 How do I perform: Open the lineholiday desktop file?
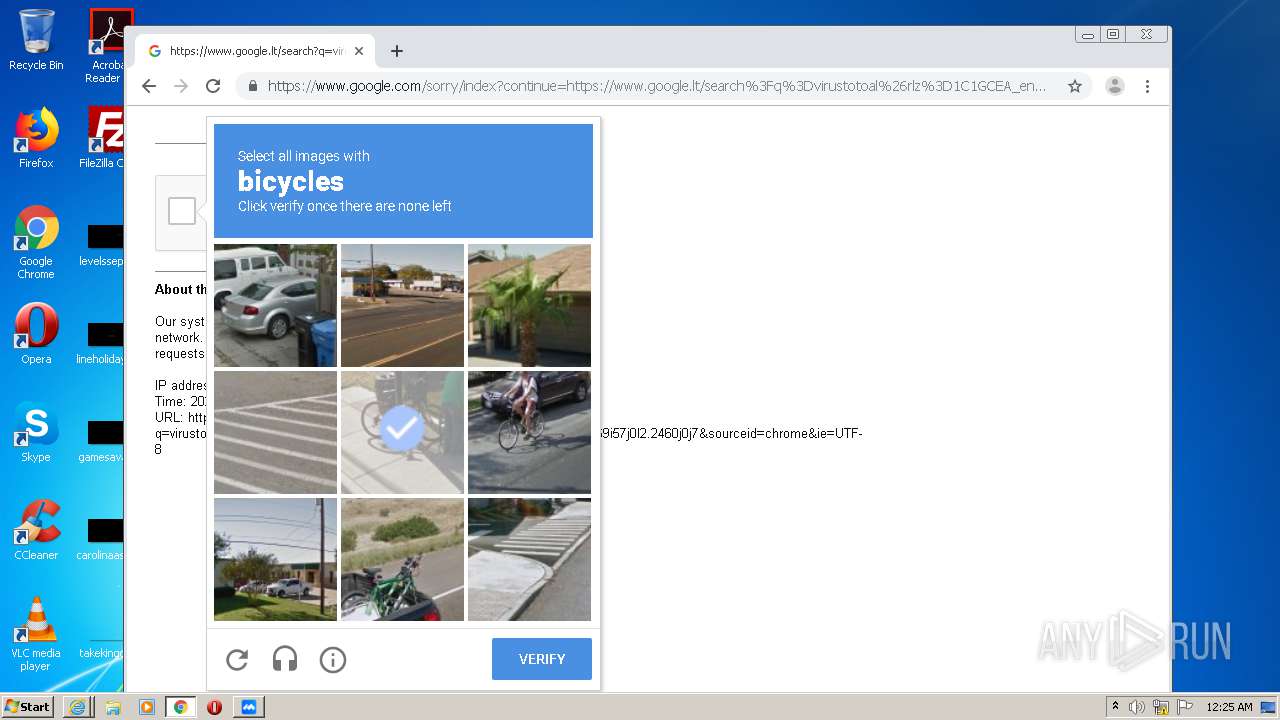pyautogui.click(x=103, y=342)
